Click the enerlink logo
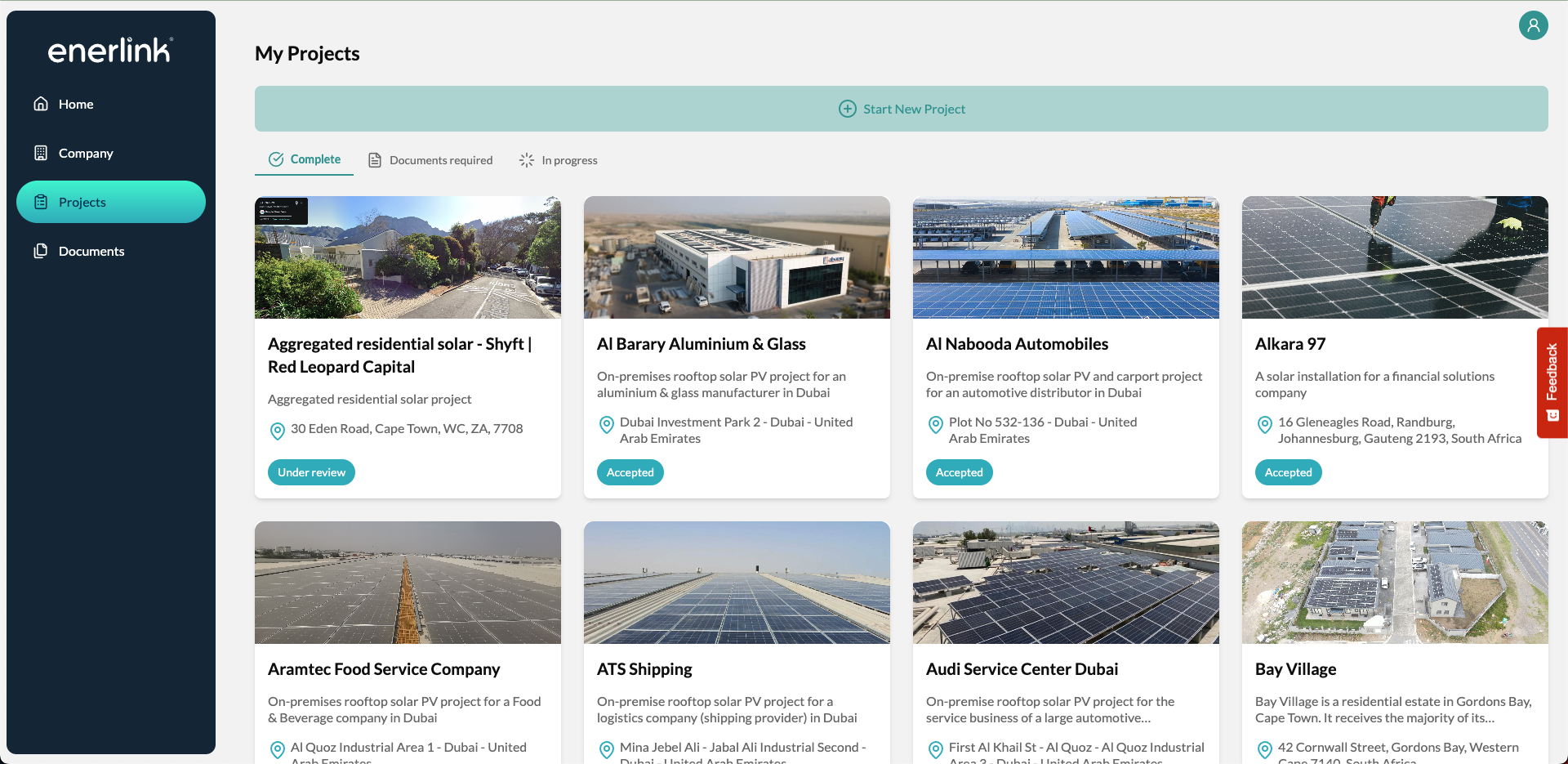The height and width of the screenshot is (764, 1568). point(110,51)
